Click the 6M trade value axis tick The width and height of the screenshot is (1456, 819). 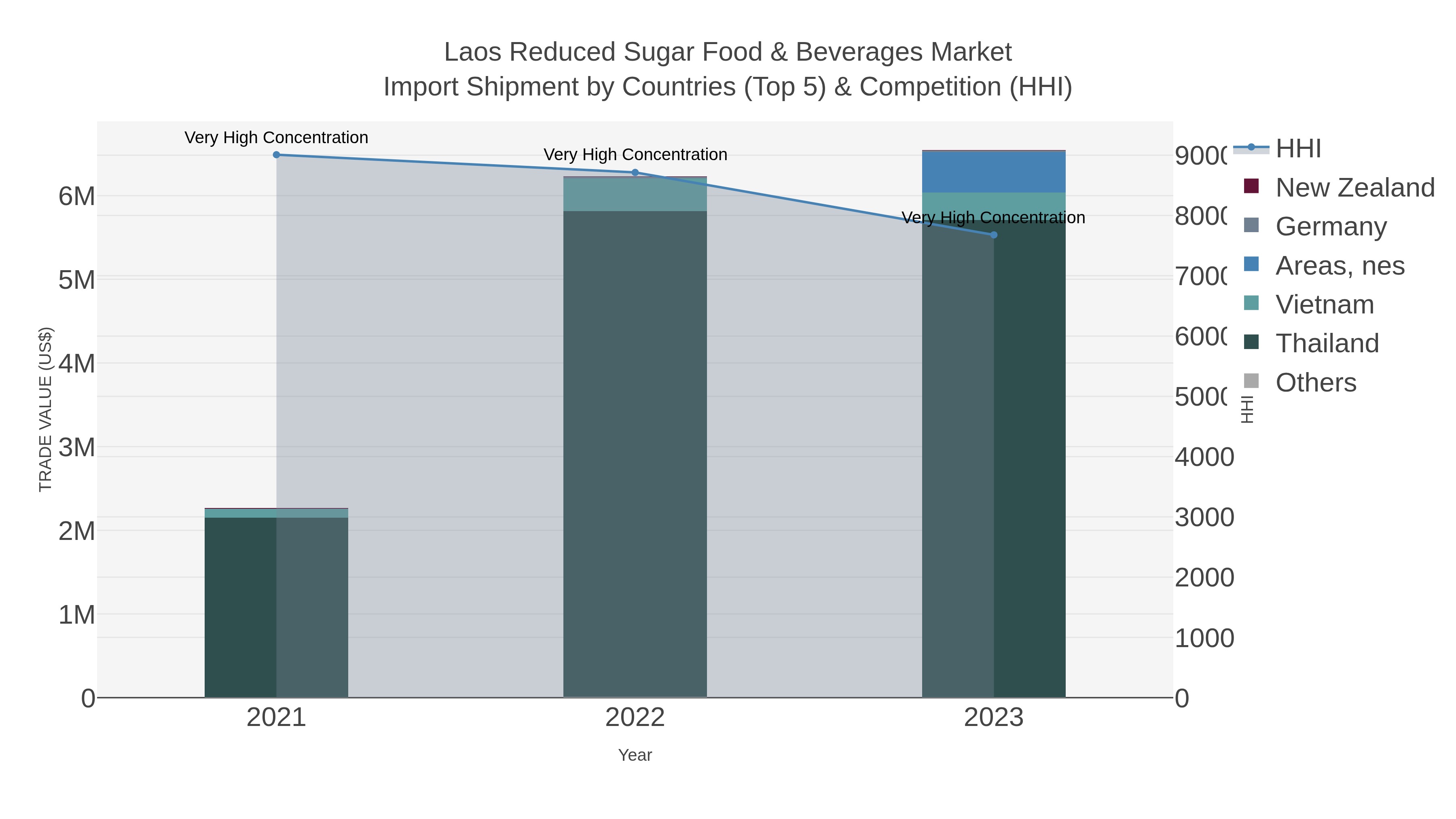[77, 197]
